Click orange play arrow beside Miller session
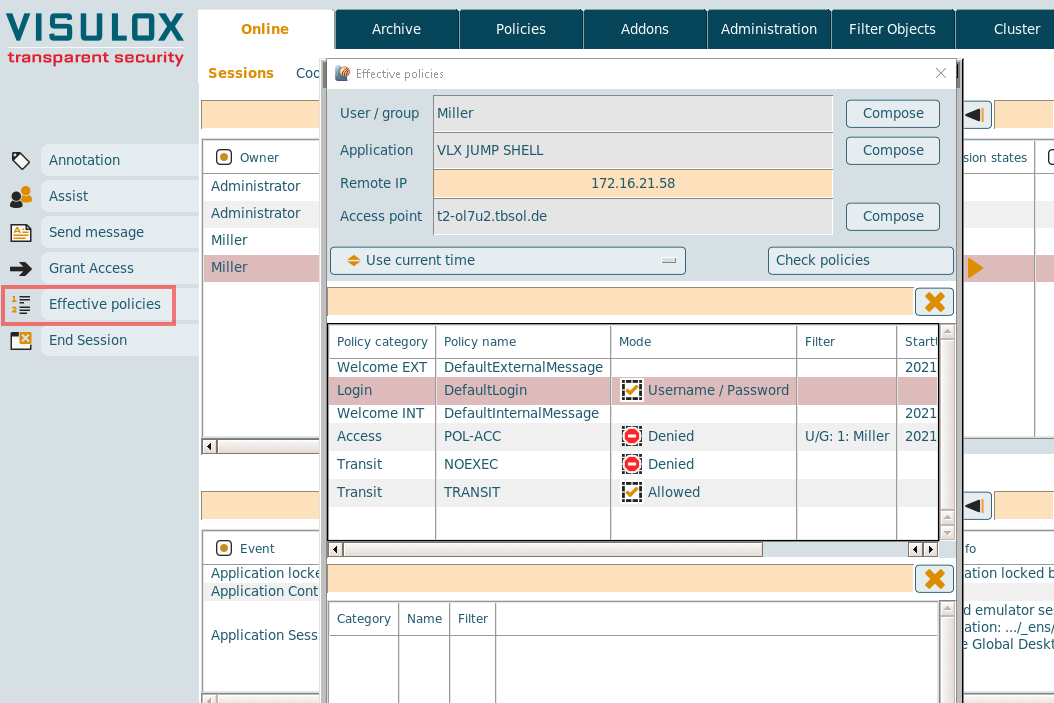 tap(975, 268)
